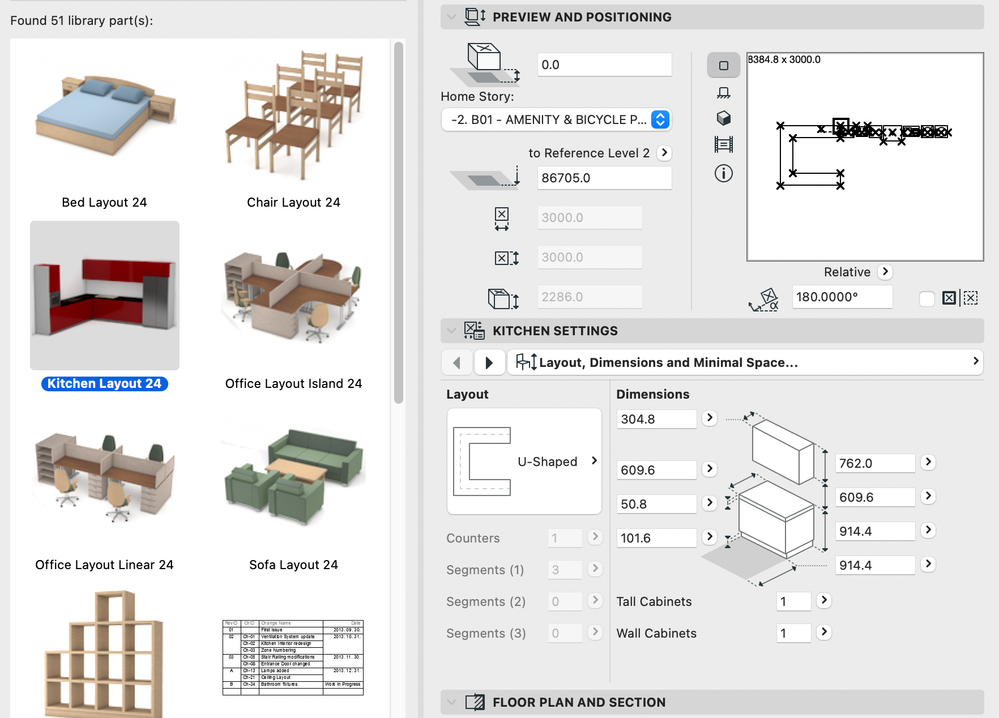The width and height of the screenshot is (999, 718).
Task: Open the to Reference Level 2 arrow
Action: 664,153
